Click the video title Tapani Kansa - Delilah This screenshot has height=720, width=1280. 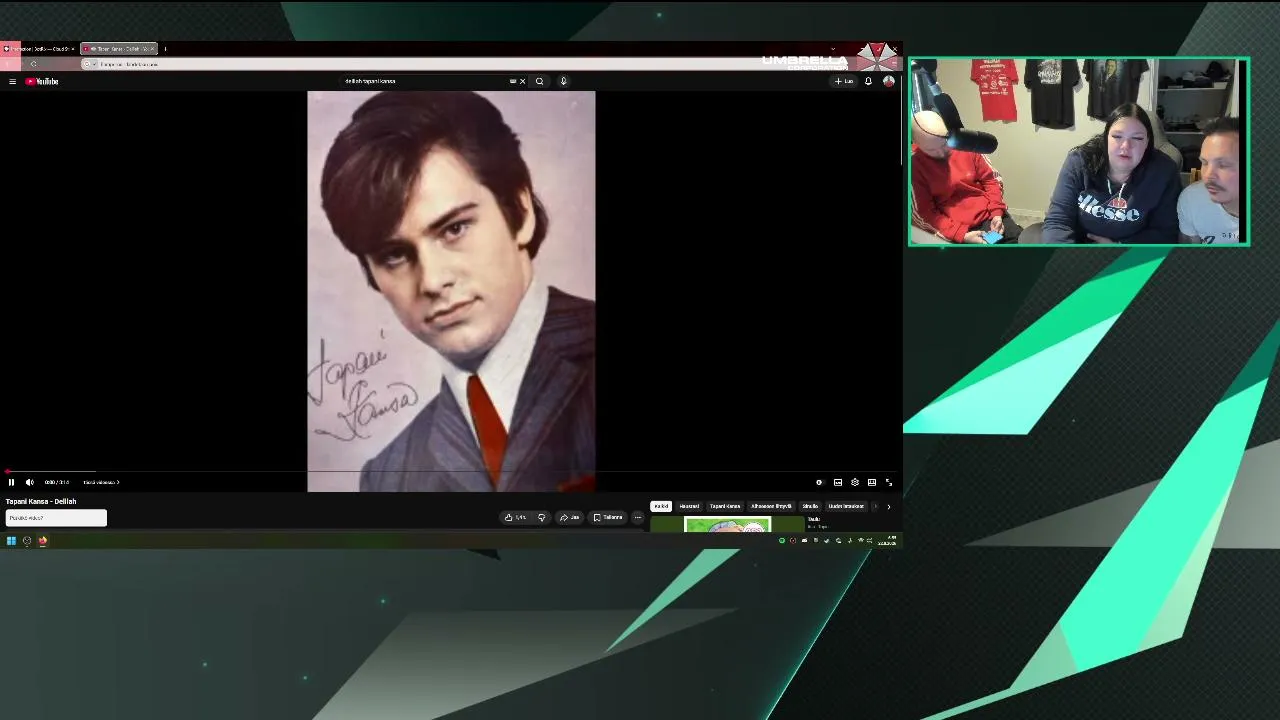[41, 501]
